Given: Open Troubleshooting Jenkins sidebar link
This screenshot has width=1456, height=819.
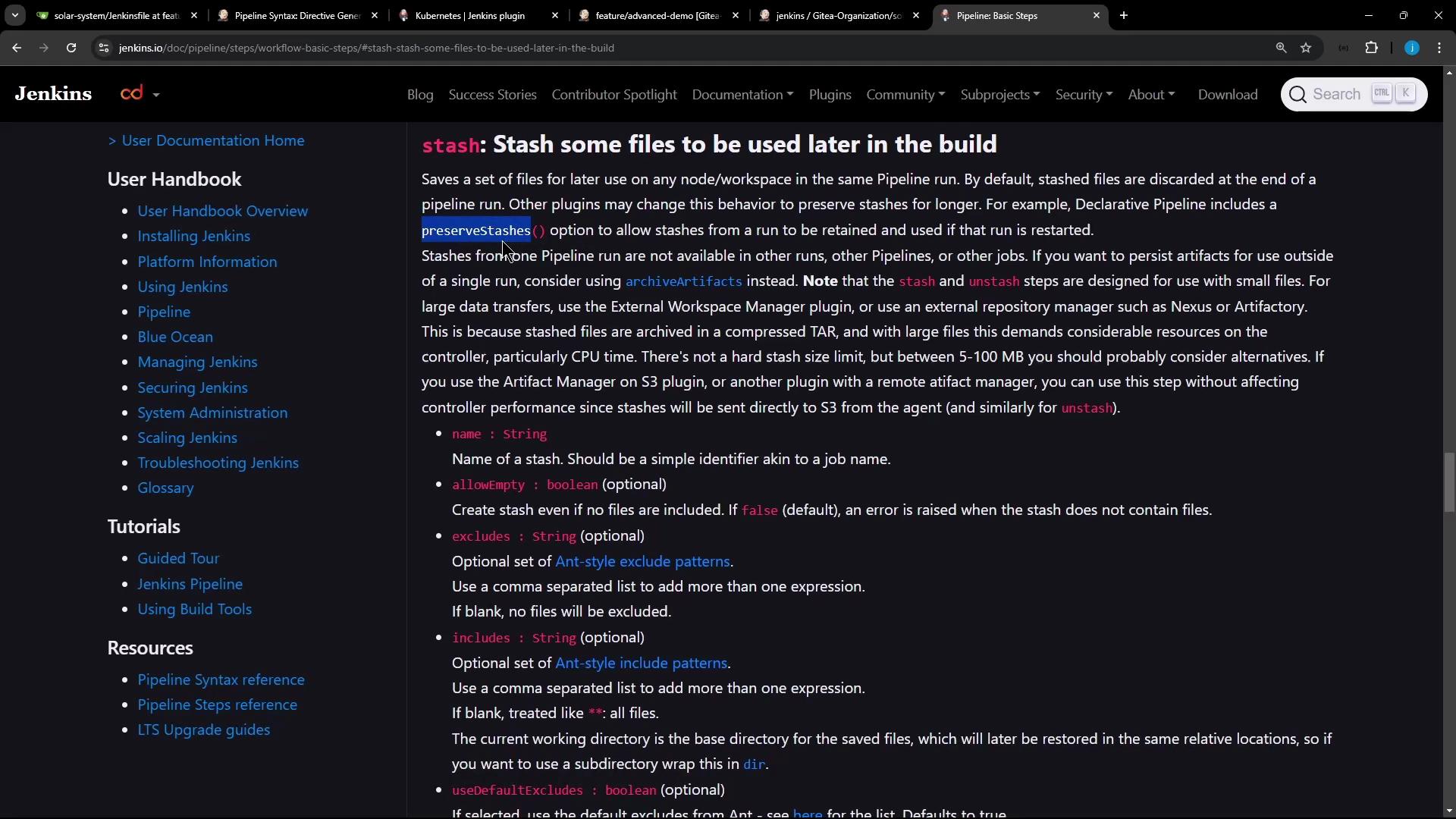Looking at the screenshot, I should pyautogui.click(x=218, y=463).
